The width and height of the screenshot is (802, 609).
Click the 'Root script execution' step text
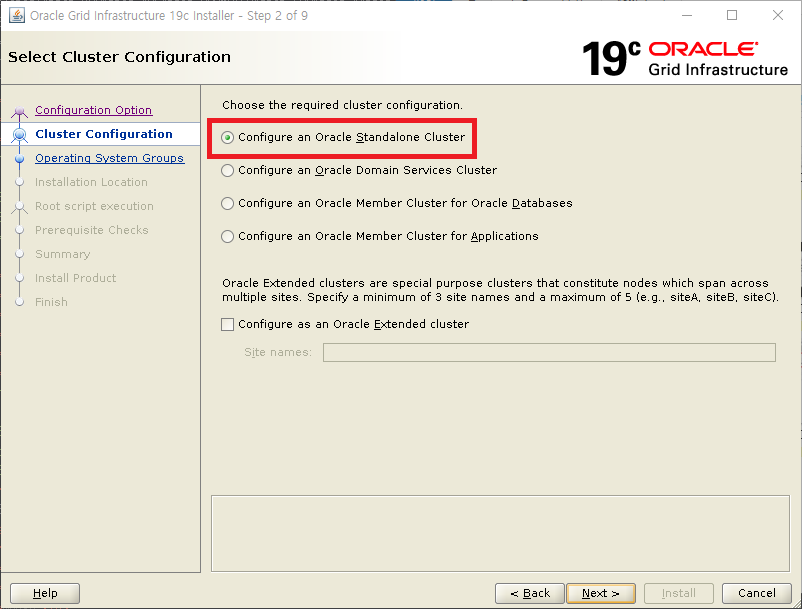pyautogui.click(x=94, y=206)
